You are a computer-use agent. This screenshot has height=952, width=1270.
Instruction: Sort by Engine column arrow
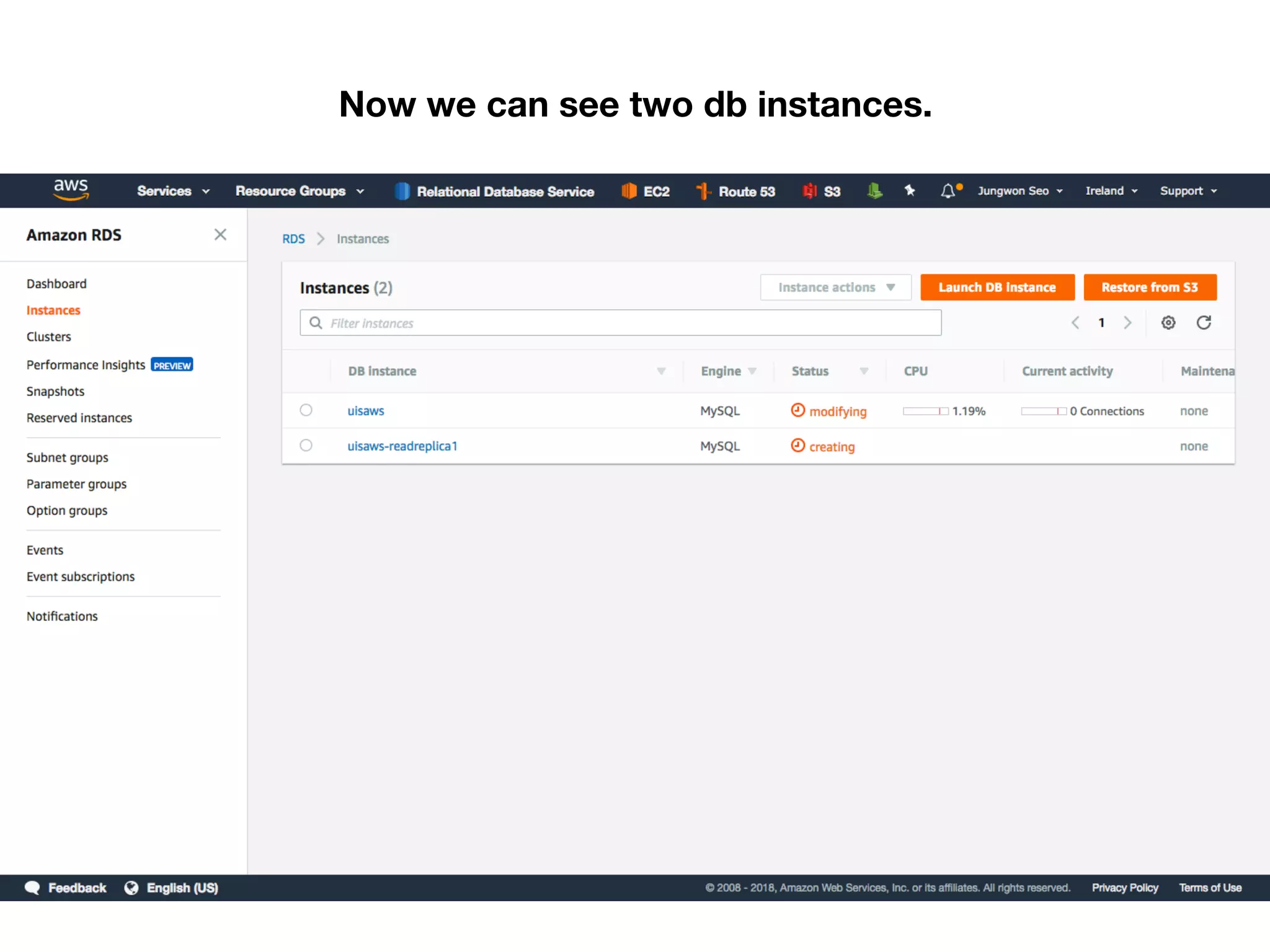(x=752, y=371)
